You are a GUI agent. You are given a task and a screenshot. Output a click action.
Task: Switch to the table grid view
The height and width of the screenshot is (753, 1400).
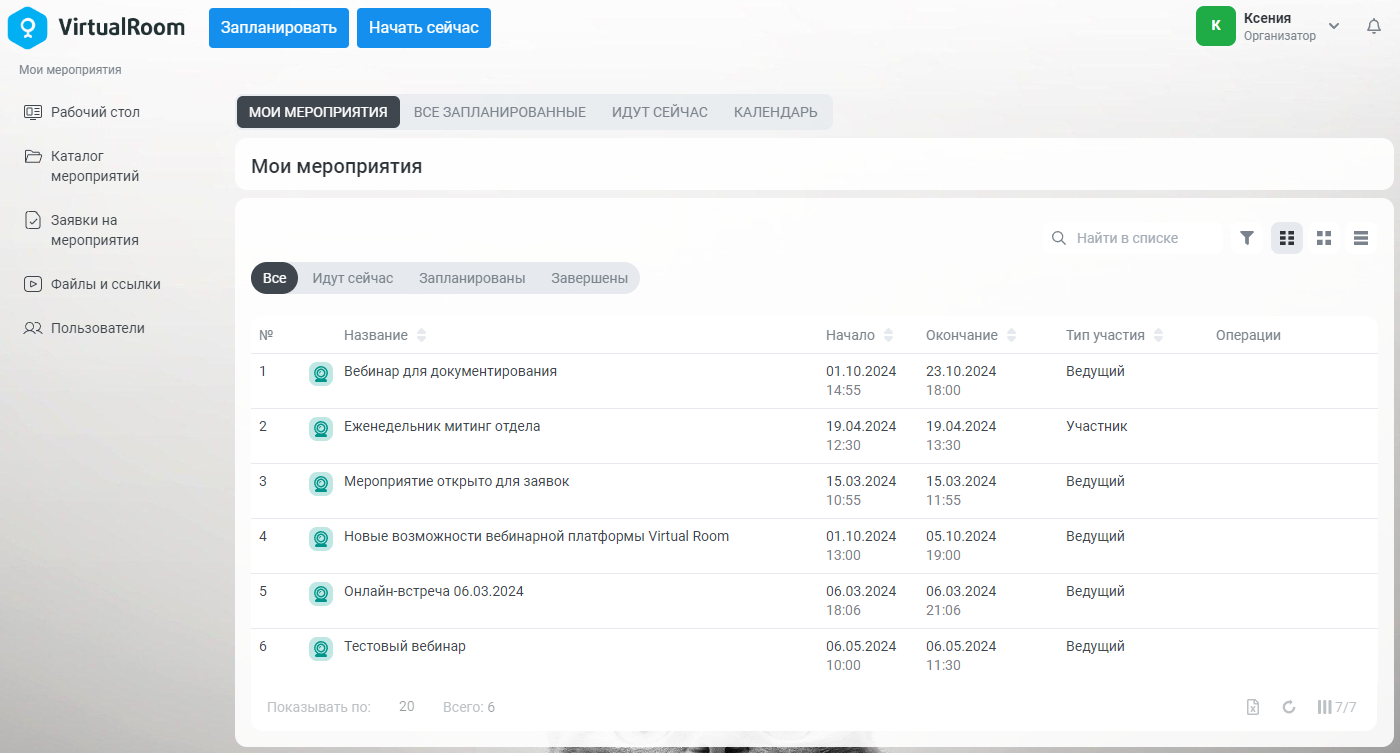[1287, 238]
